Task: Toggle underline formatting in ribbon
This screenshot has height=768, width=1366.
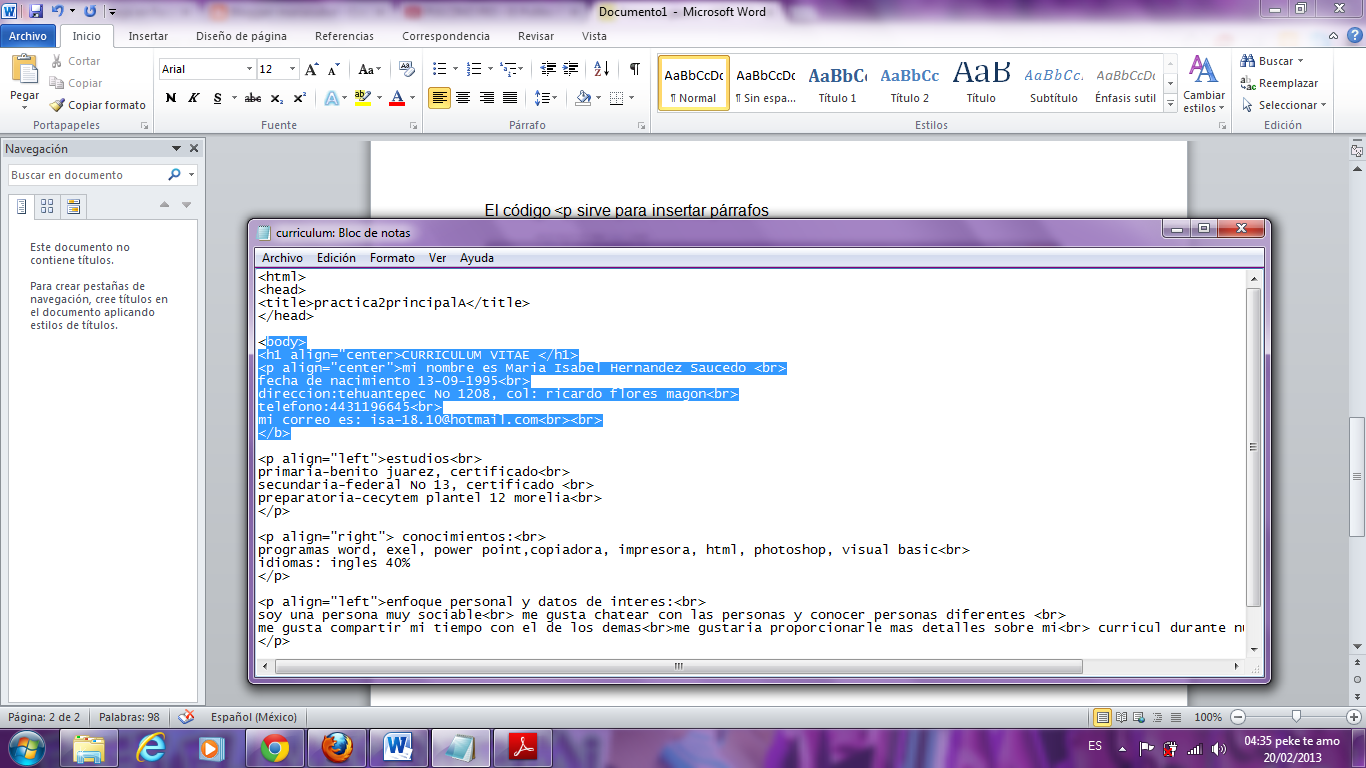Action: pyautogui.click(x=215, y=98)
